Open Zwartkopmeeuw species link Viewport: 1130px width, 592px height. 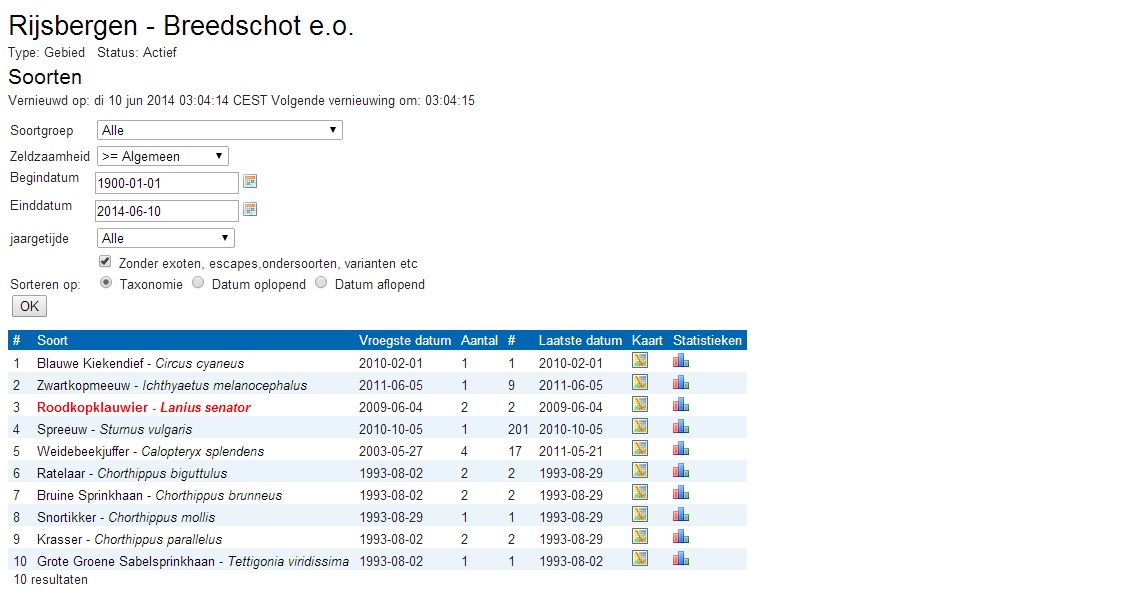tap(172, 386)
